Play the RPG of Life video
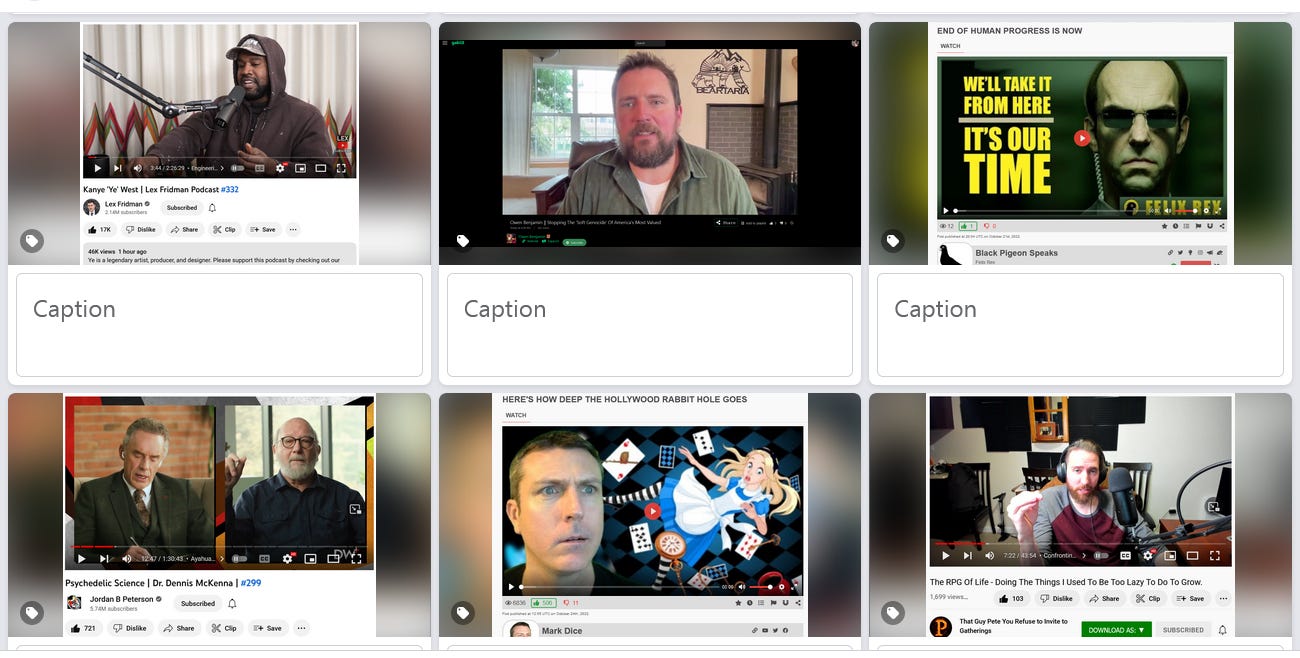The image size is (1300, 658). click(x=945, y=555)
